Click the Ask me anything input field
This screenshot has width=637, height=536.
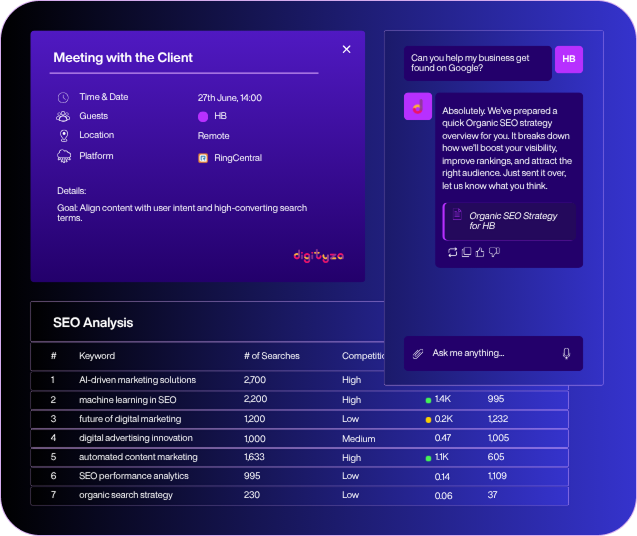click(490, 353)
